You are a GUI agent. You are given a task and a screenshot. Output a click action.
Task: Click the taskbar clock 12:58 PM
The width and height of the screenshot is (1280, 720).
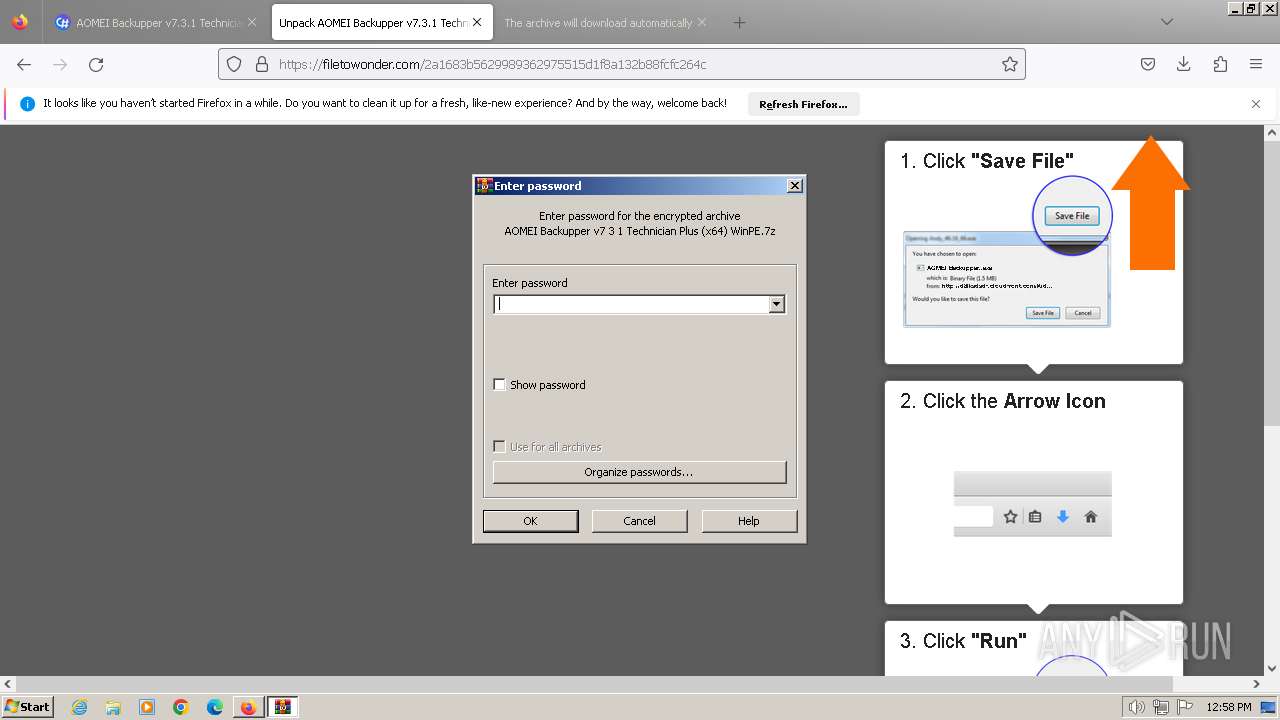tap(1229, 707)
